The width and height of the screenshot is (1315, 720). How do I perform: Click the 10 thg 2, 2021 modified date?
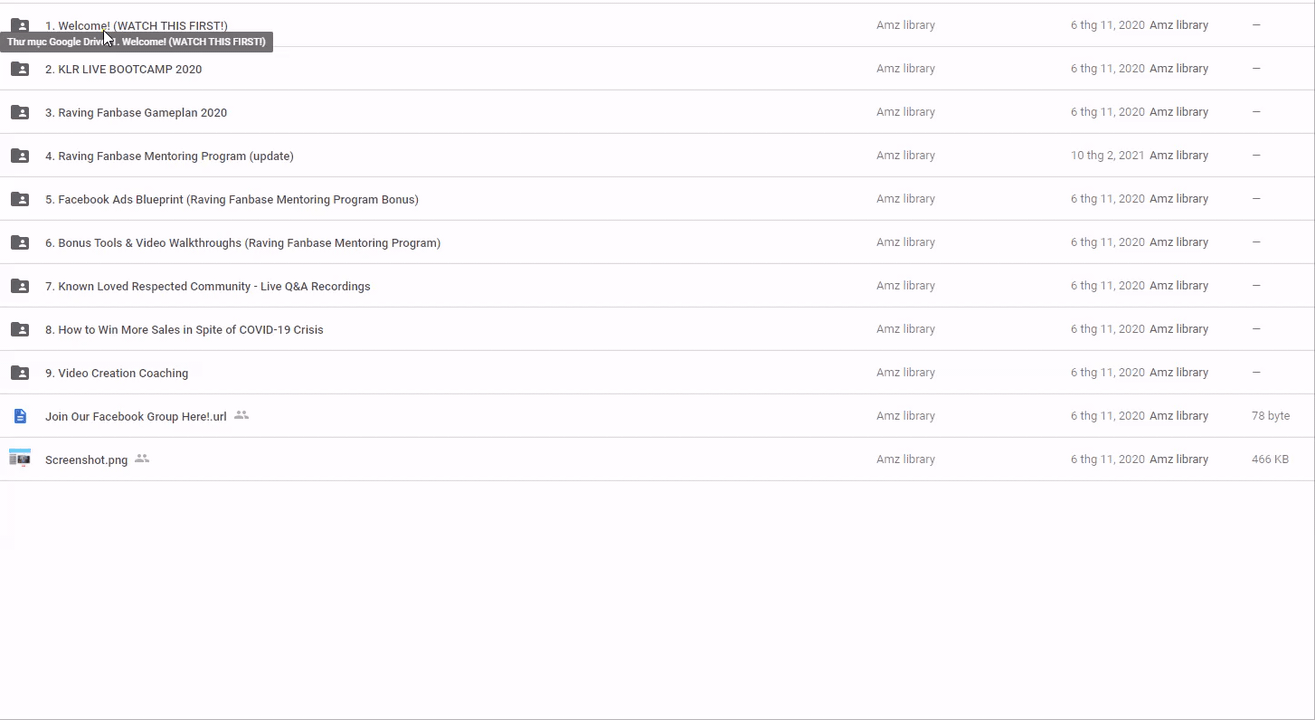[x=1107, y=156]
